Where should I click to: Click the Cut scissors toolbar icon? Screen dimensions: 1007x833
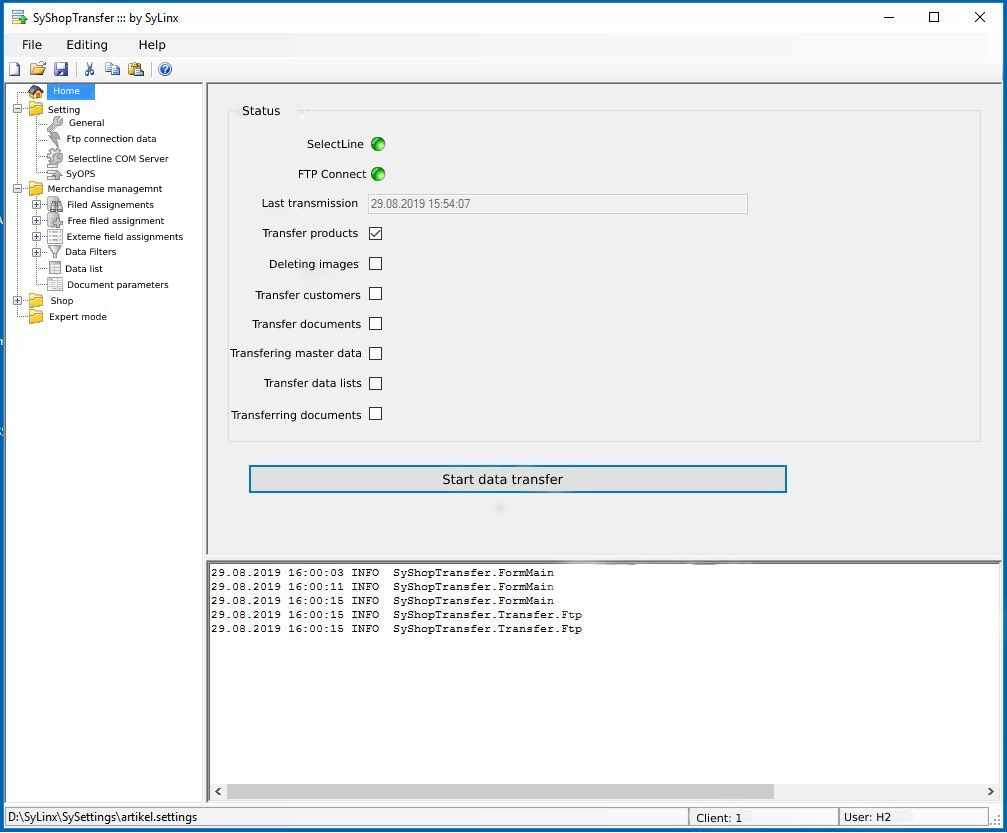(x=89, y=69)
